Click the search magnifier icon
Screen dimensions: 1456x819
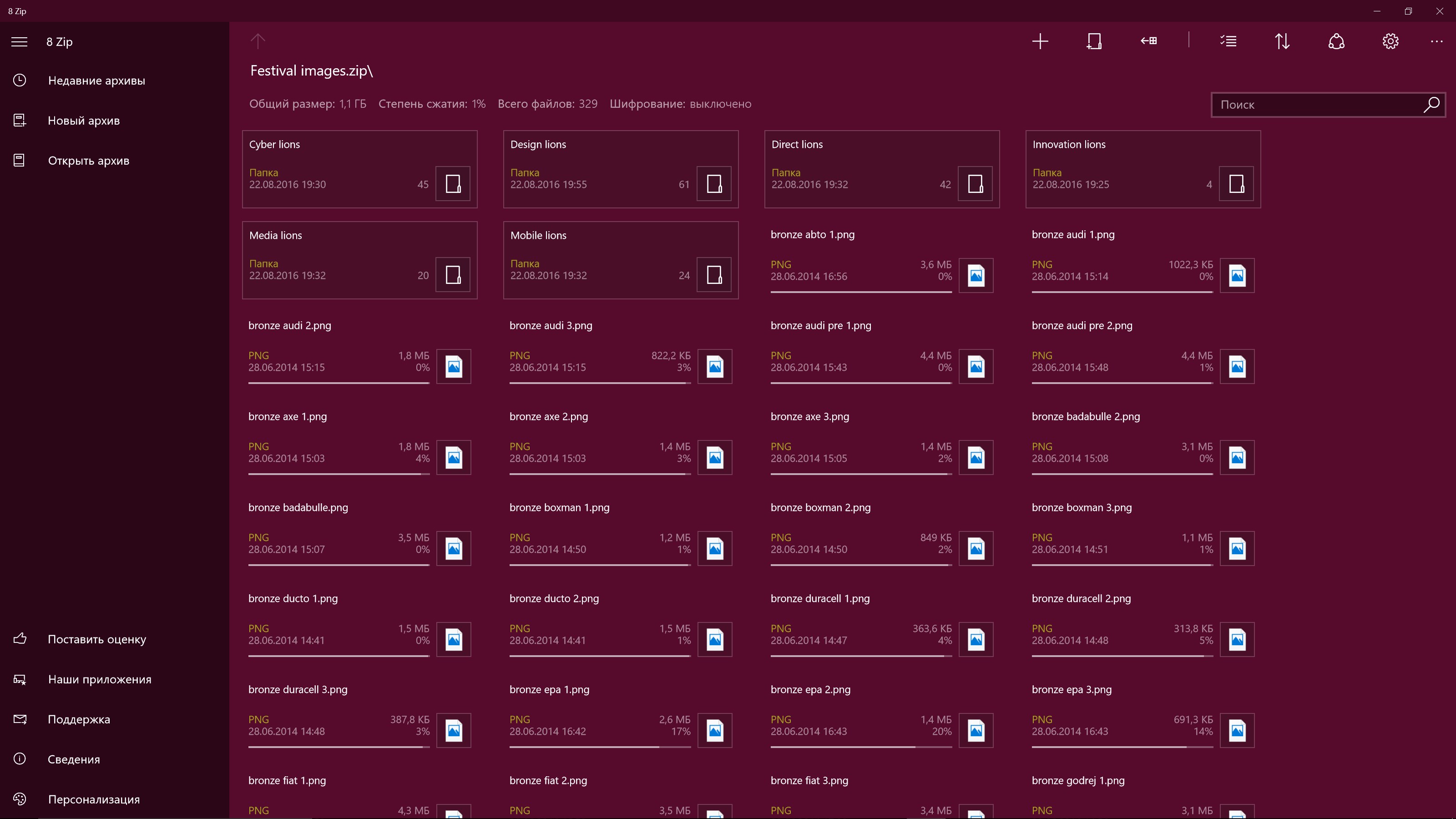pos(1431,105)
